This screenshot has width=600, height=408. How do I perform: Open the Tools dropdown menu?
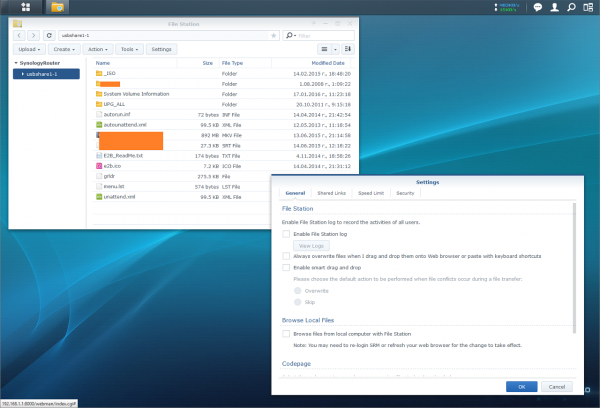click(129, 49)
